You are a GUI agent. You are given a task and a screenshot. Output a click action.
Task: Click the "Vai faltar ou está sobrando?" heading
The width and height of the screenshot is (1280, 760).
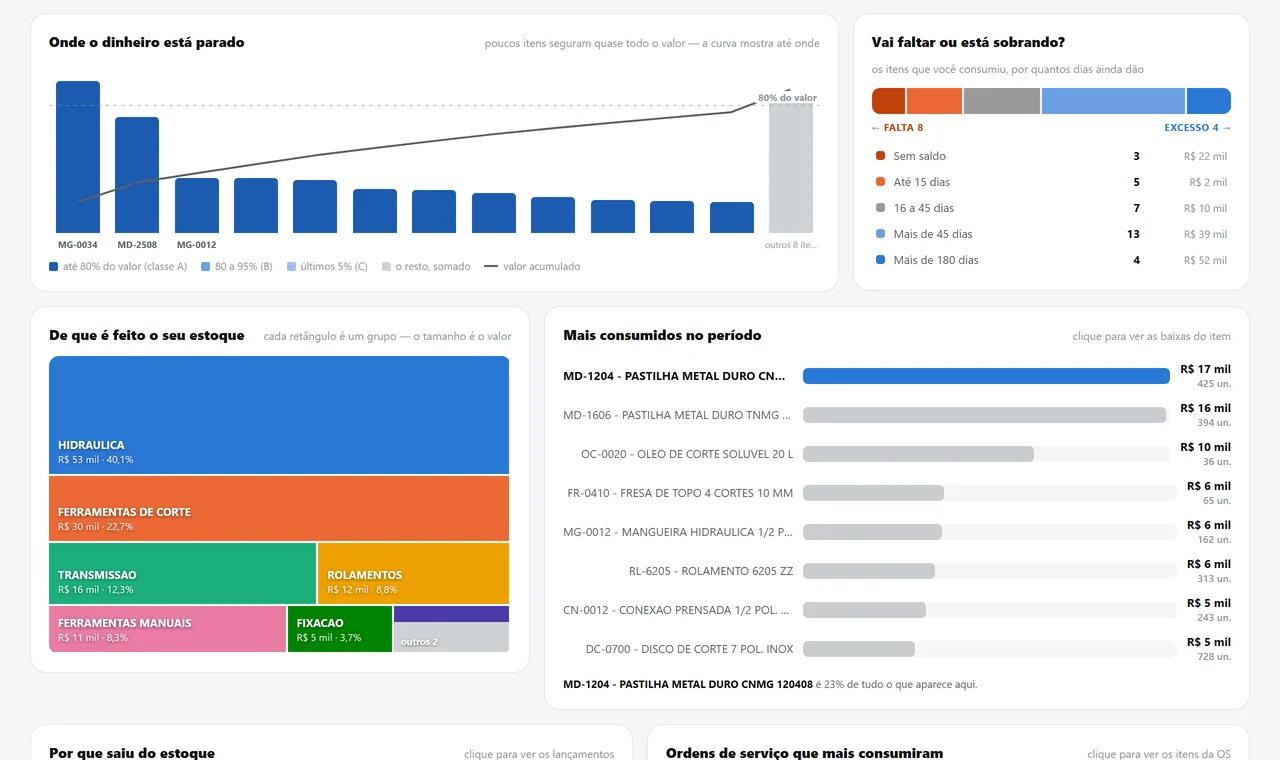click(968, 43)
